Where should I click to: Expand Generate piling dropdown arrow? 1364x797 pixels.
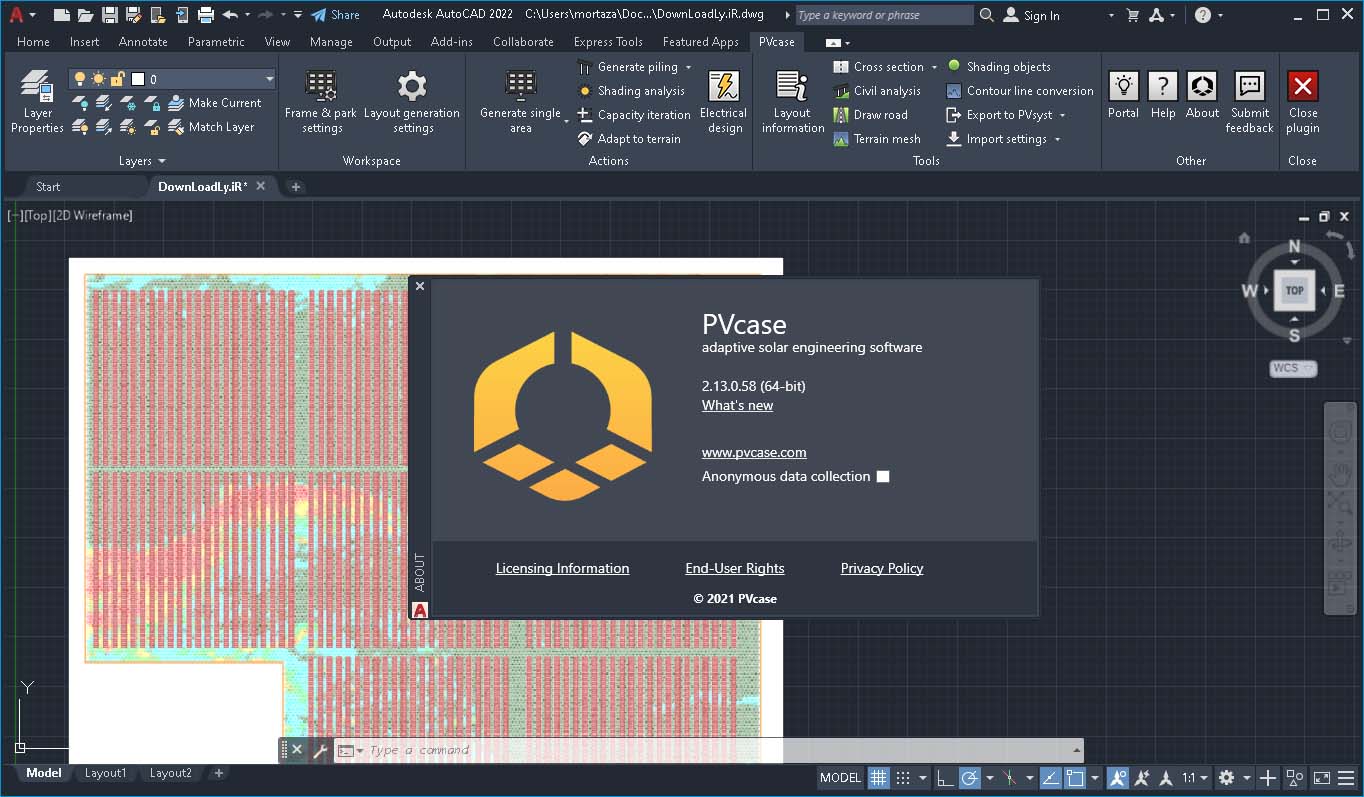click(x=688, y=67)
